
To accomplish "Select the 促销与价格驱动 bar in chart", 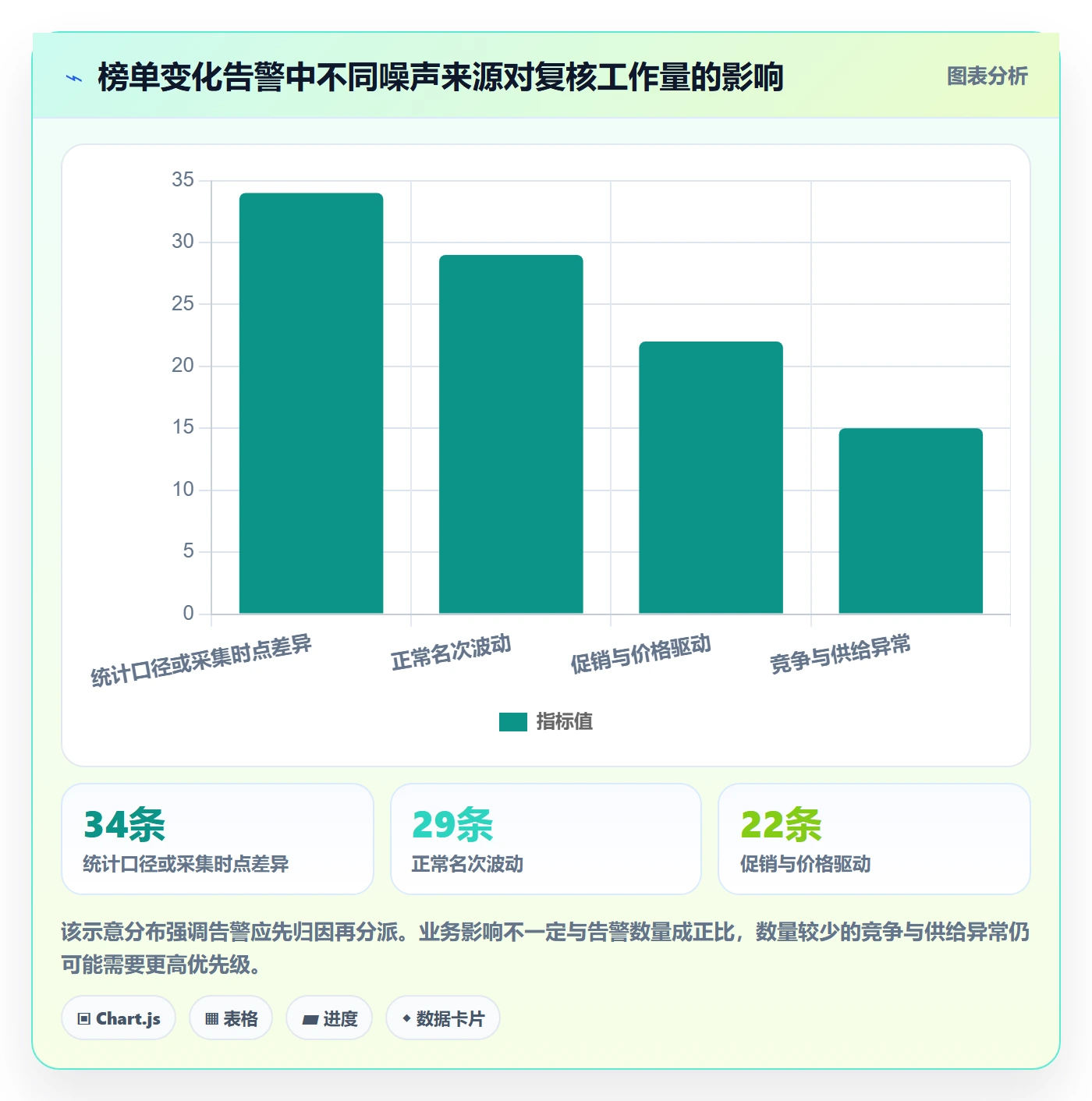I will (x=711, y=477).
